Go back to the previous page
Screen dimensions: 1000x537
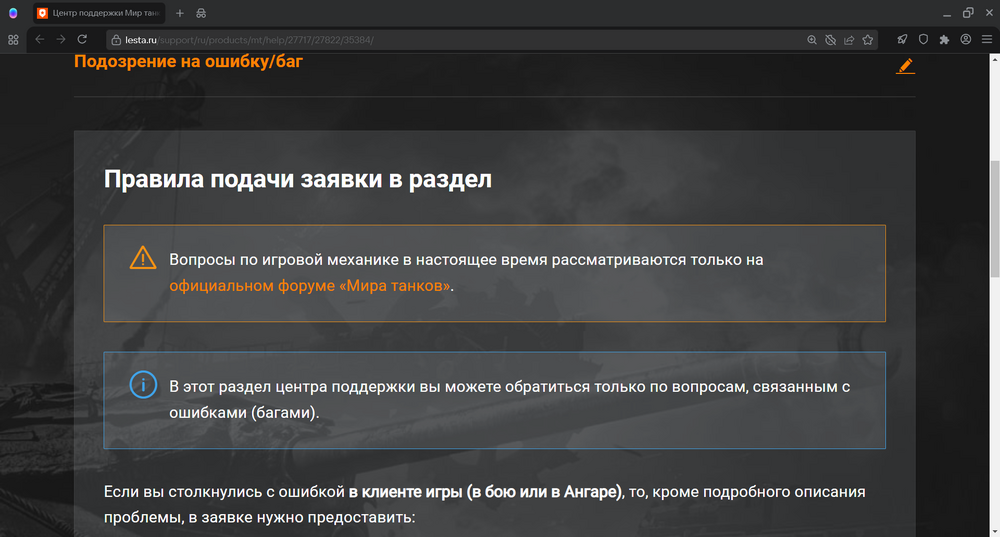click(40, 40)
